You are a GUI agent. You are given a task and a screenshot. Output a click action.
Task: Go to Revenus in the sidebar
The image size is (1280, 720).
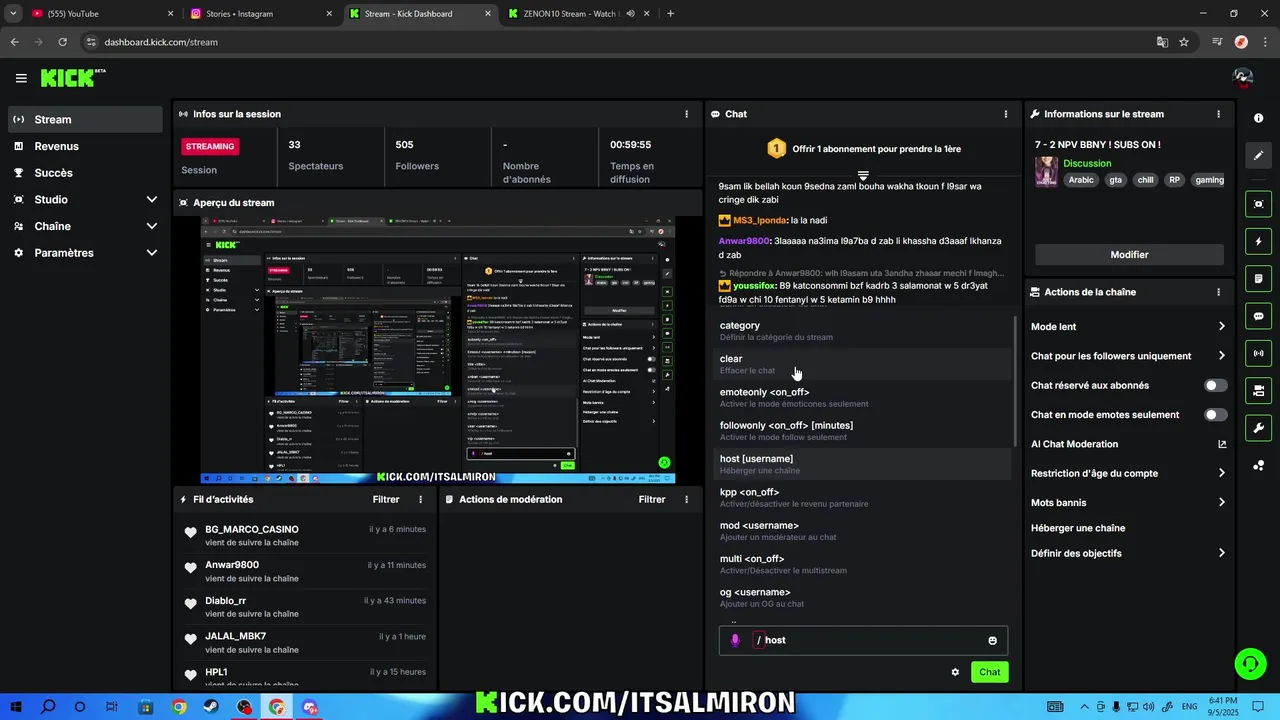(x=85, y=146)
